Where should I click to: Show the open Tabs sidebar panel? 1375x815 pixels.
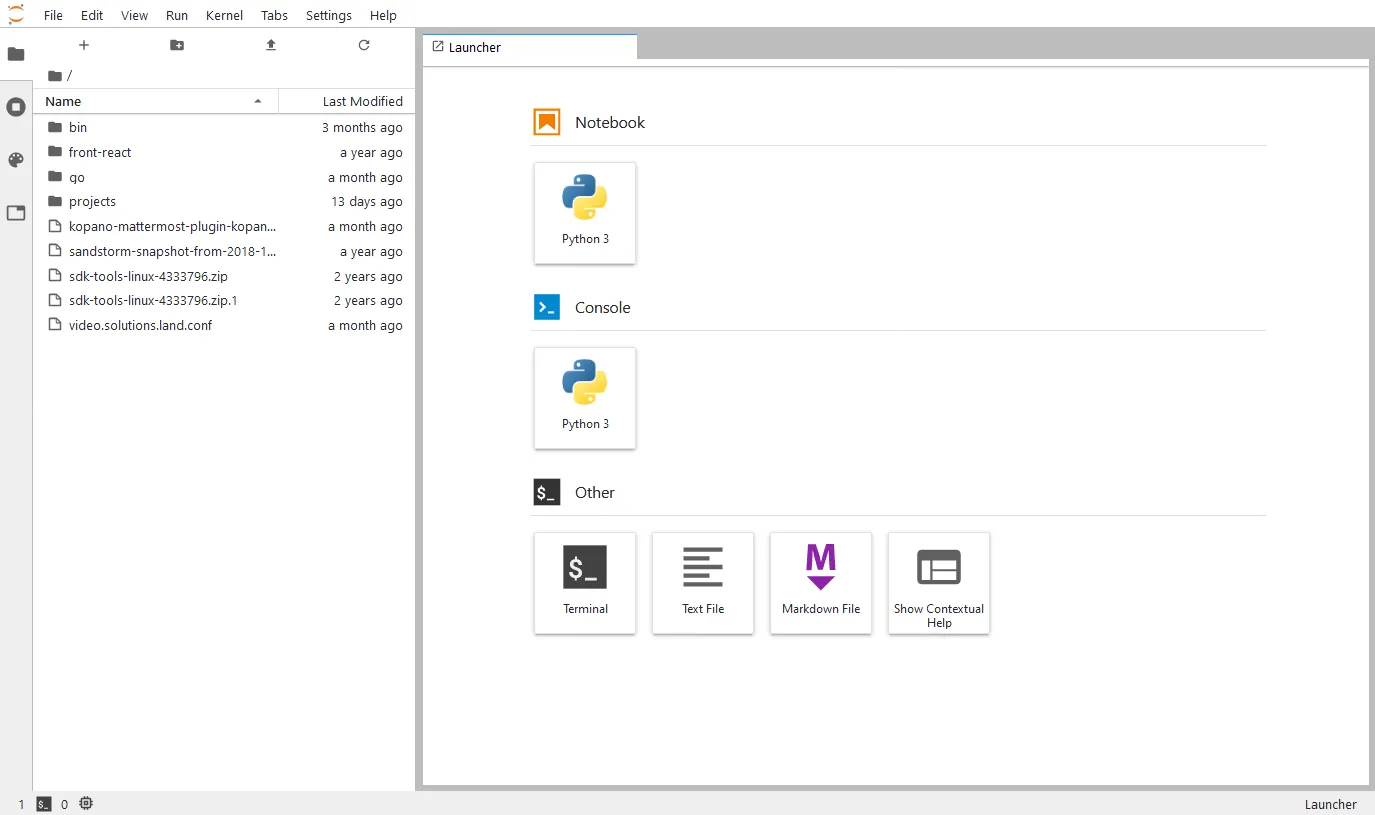point(16,213)
